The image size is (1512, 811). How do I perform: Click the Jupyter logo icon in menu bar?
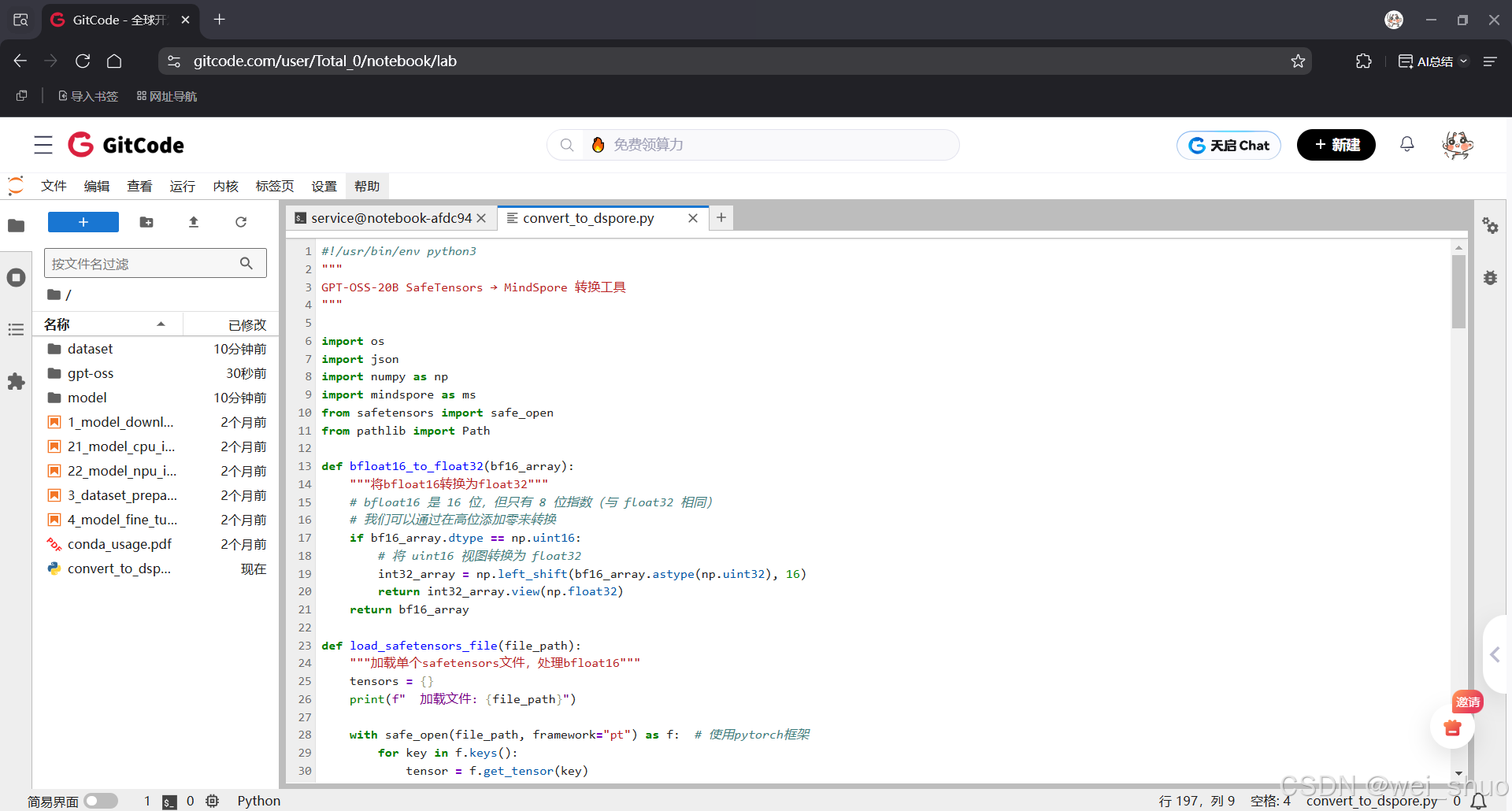click(16, 186)
